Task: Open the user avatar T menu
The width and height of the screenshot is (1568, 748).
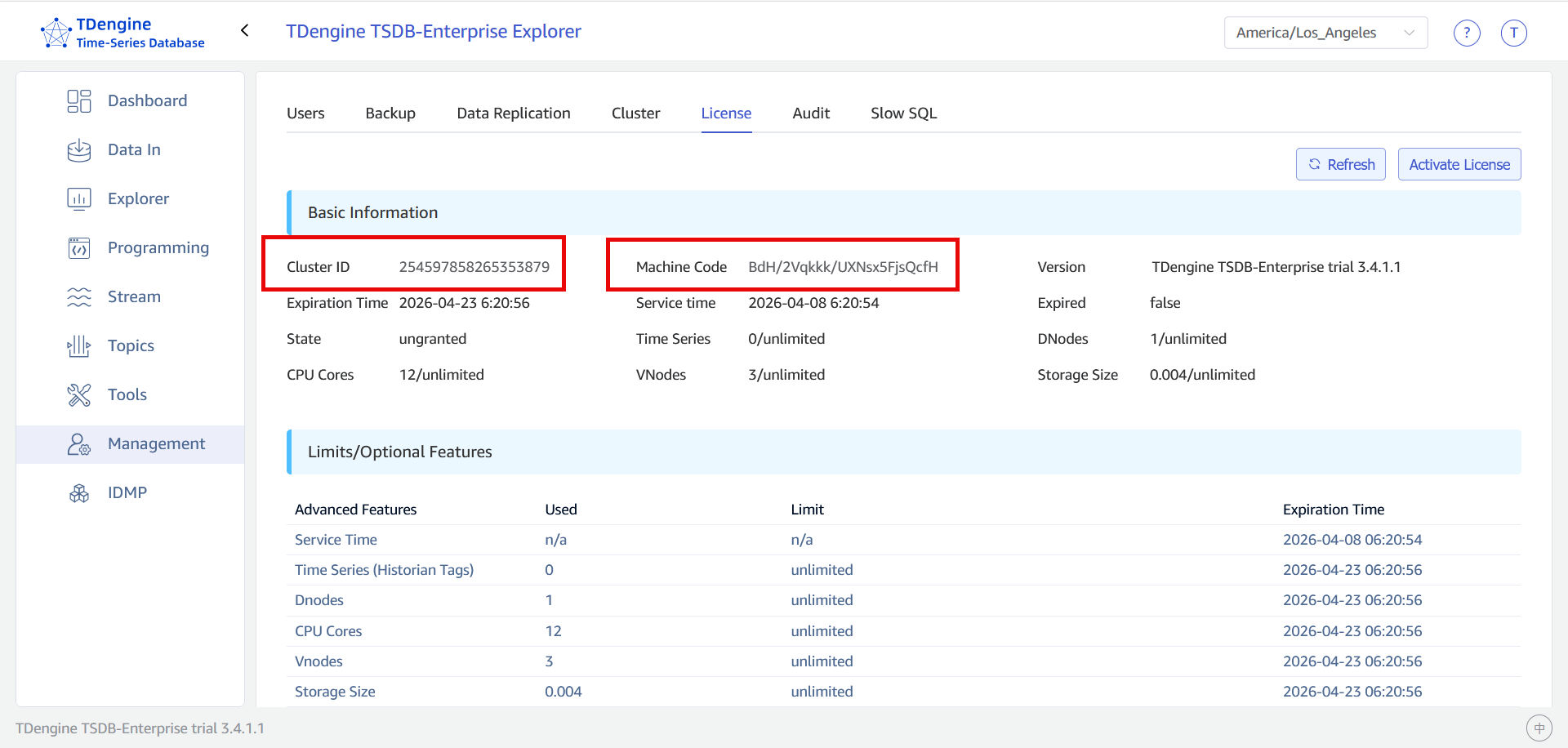Action: pos(1513,33)
